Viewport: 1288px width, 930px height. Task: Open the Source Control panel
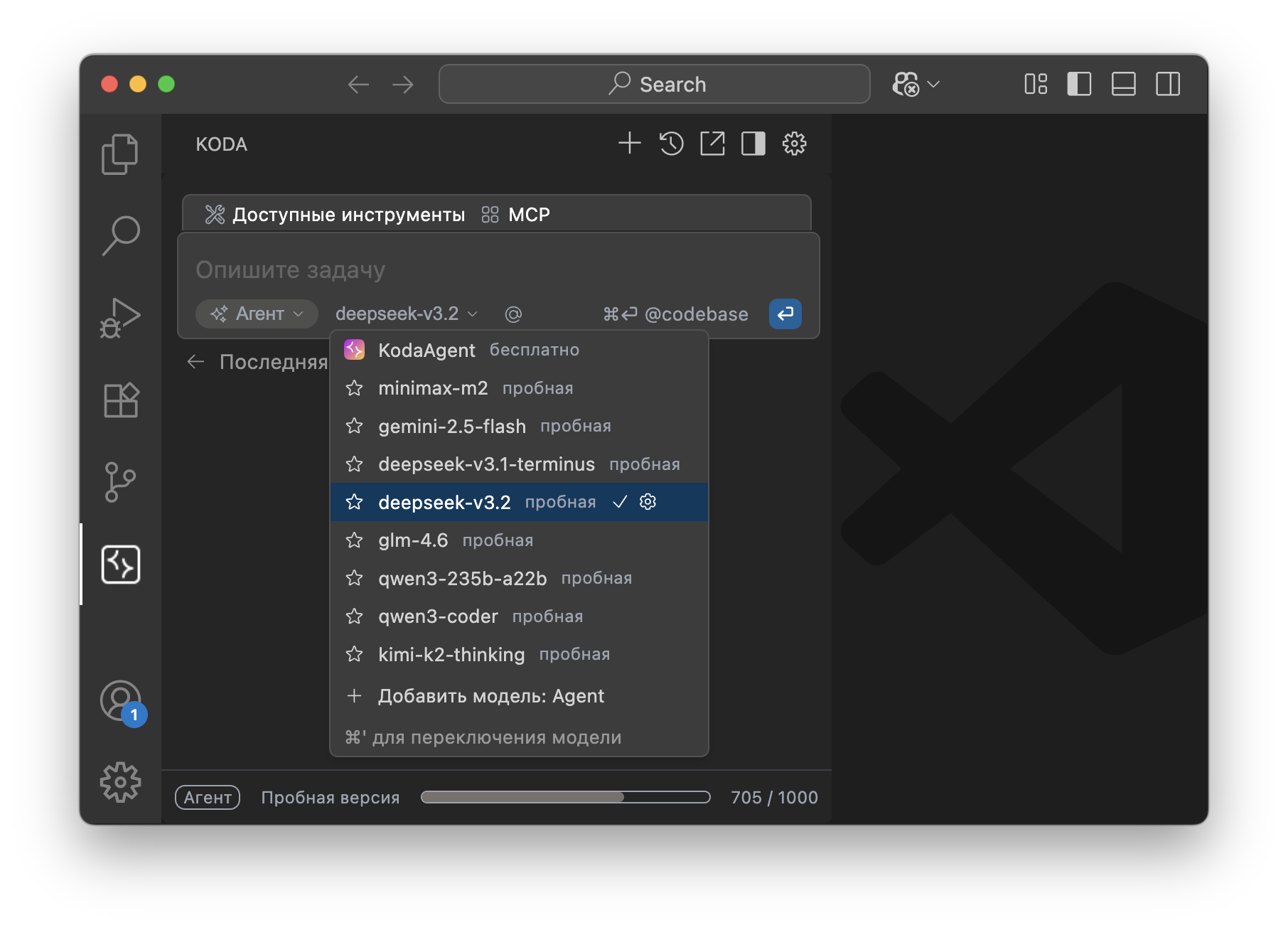[x=120, y=482]
